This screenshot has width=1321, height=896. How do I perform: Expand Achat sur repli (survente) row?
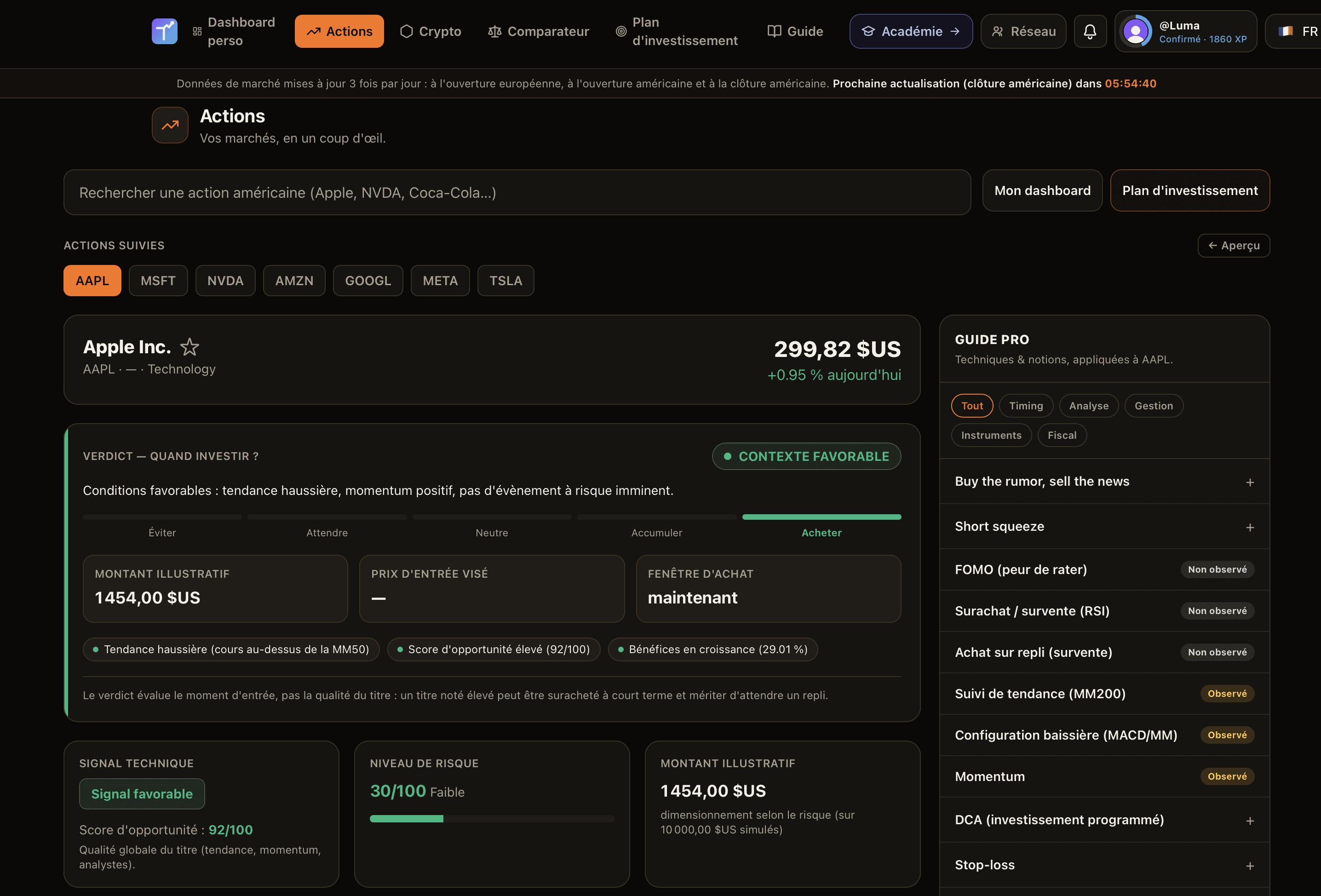[1104, 652]
